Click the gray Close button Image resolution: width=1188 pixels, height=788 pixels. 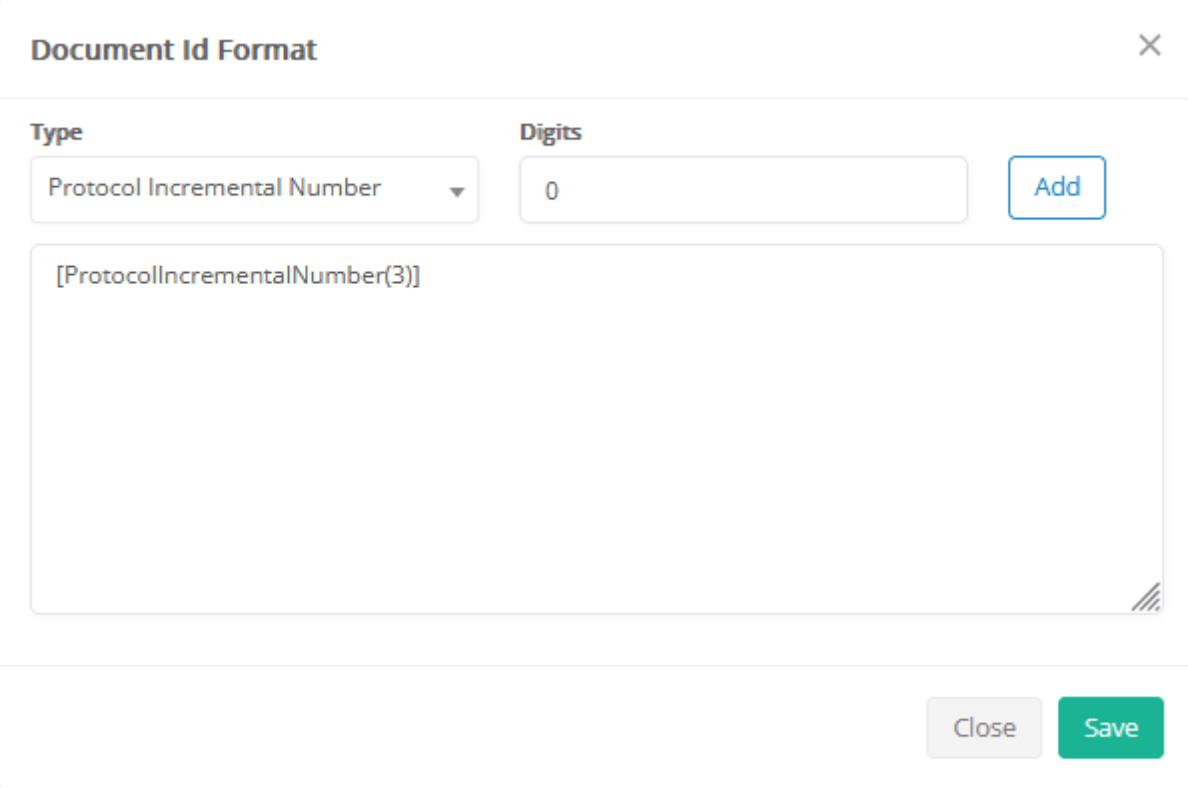pos(984,728)
